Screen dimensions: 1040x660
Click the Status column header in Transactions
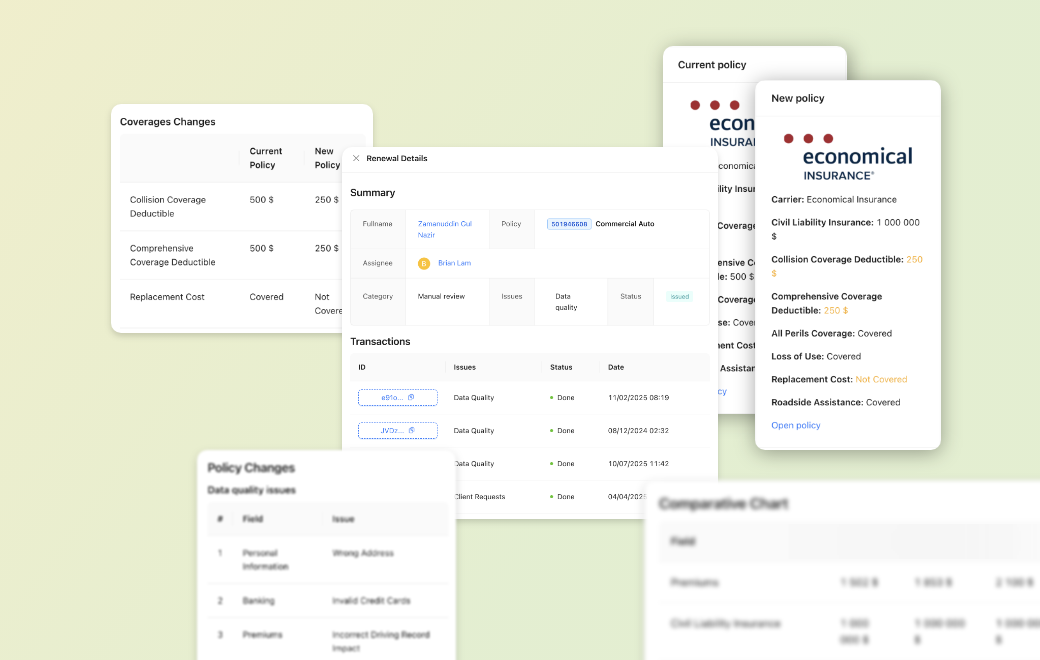561,367
